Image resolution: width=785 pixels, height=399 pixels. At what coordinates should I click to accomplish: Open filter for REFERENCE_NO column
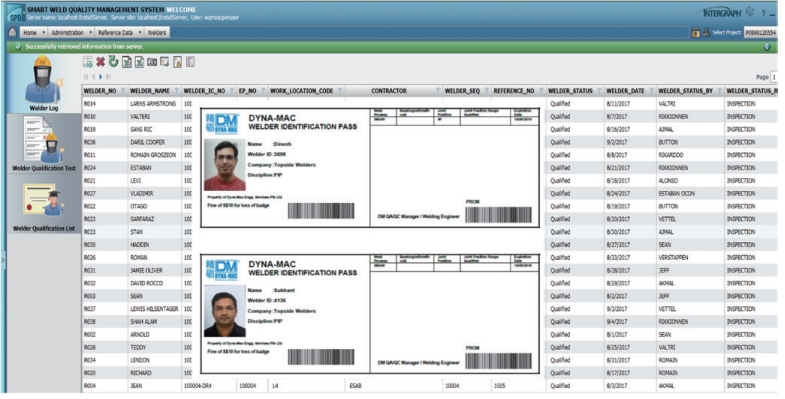point(541,91)
